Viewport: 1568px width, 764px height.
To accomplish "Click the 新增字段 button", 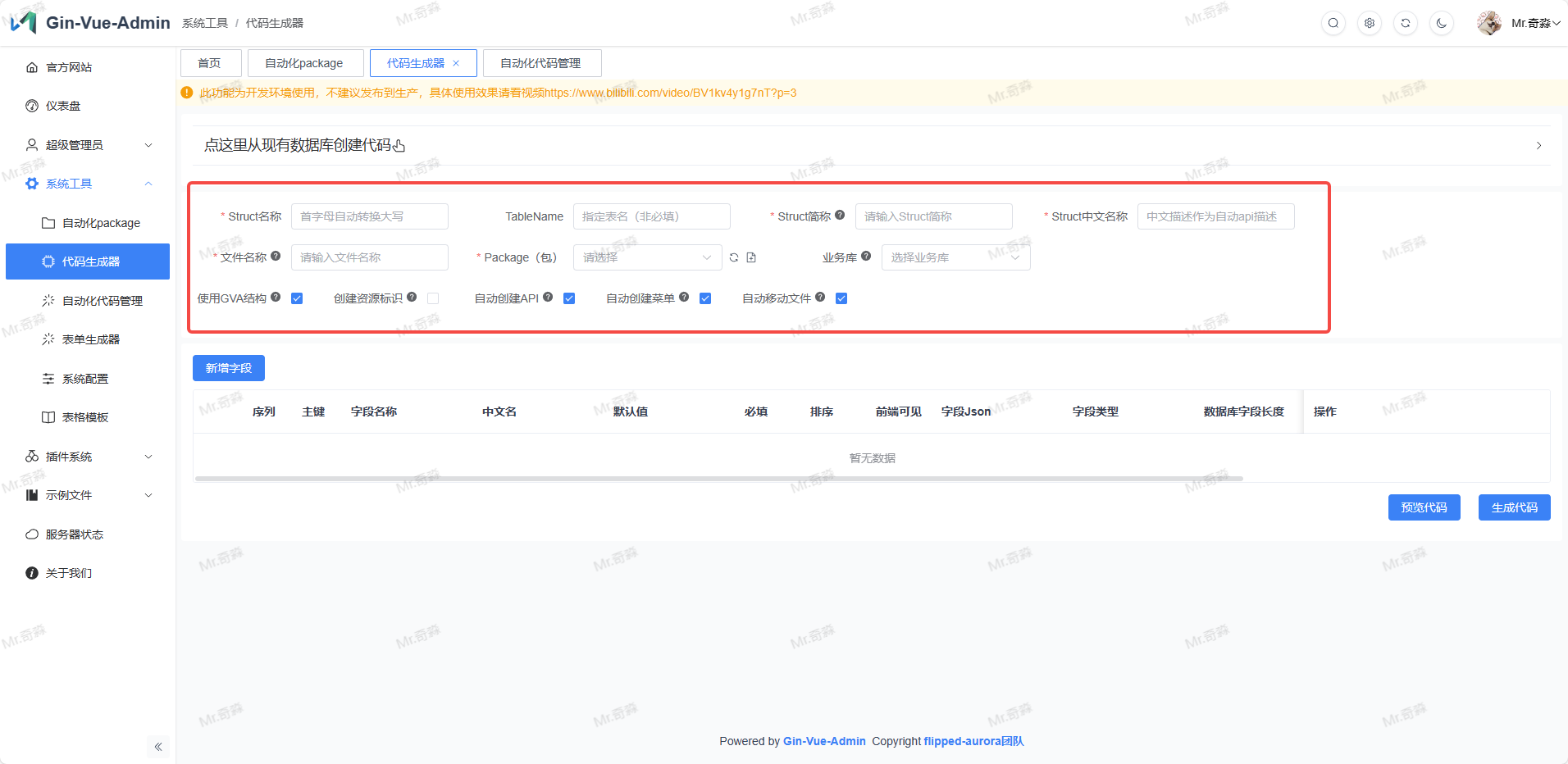I will pyautogui.click(x=229, y=368).
